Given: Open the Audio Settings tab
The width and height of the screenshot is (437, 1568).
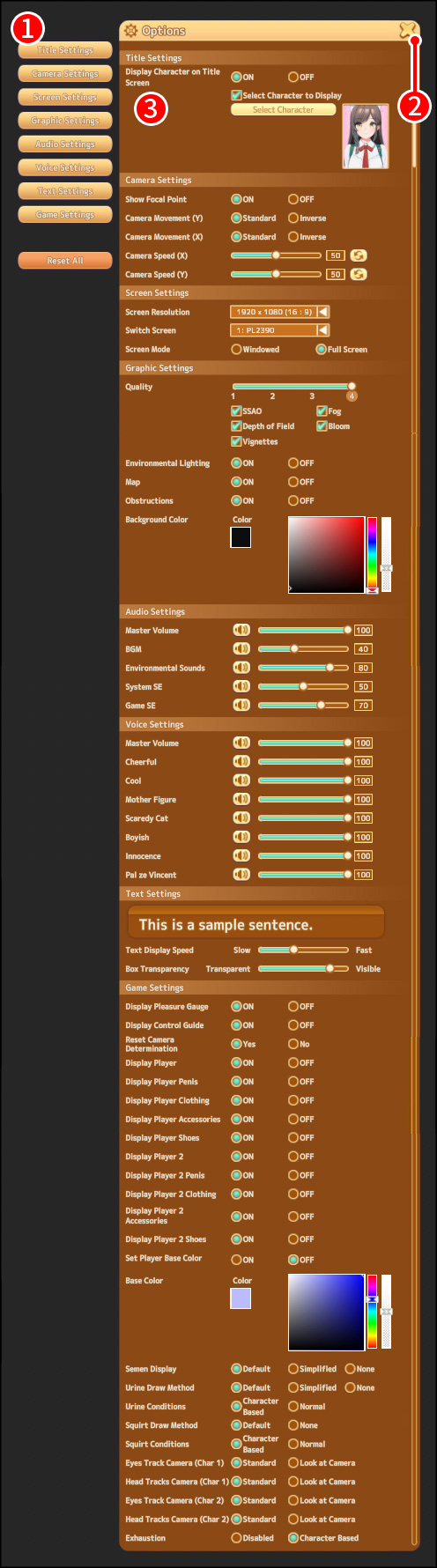Looking at the screenshot, I should point(65,144).
